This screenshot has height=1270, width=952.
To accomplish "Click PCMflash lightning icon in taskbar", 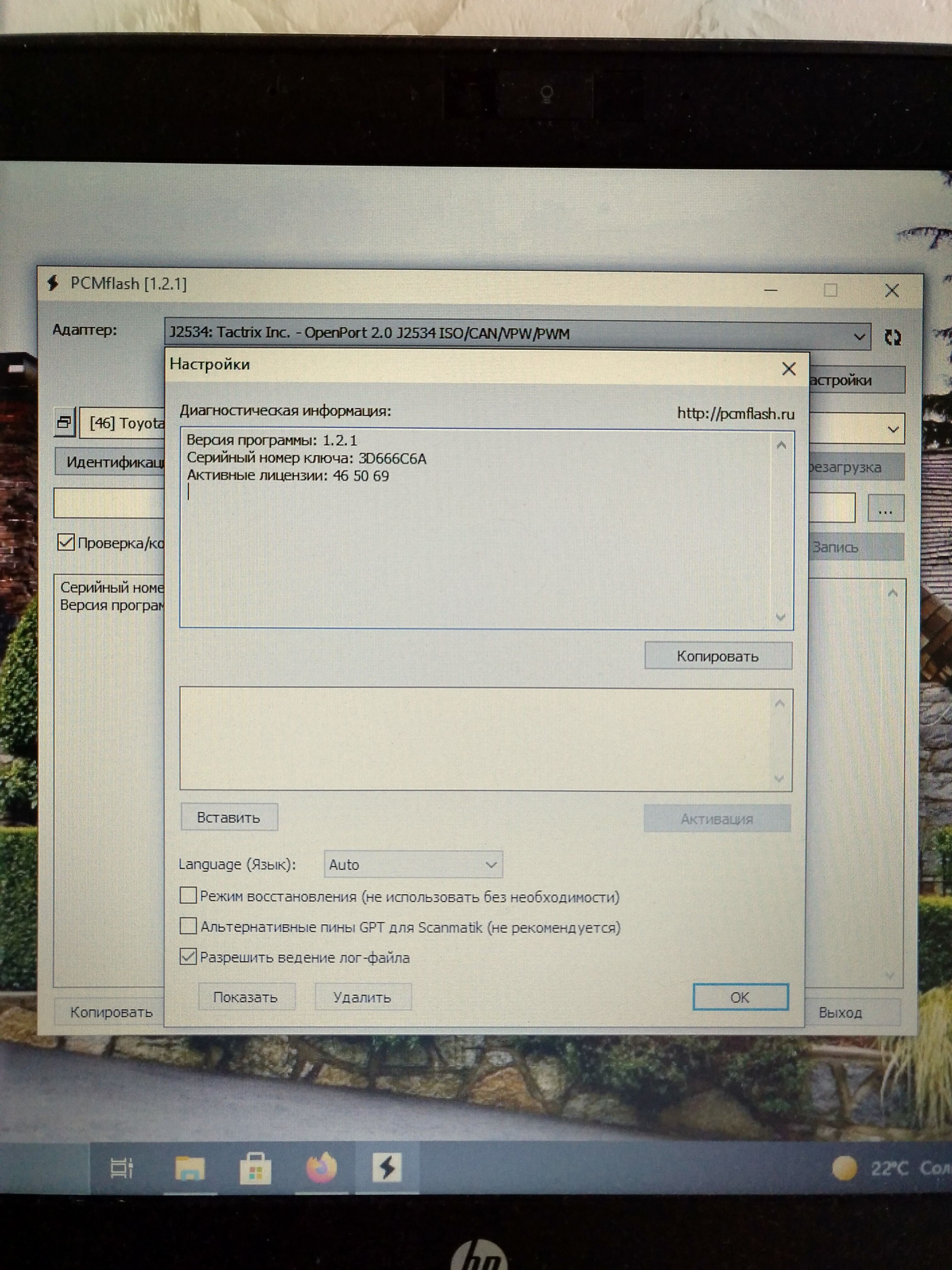I will pos(387,1167).
